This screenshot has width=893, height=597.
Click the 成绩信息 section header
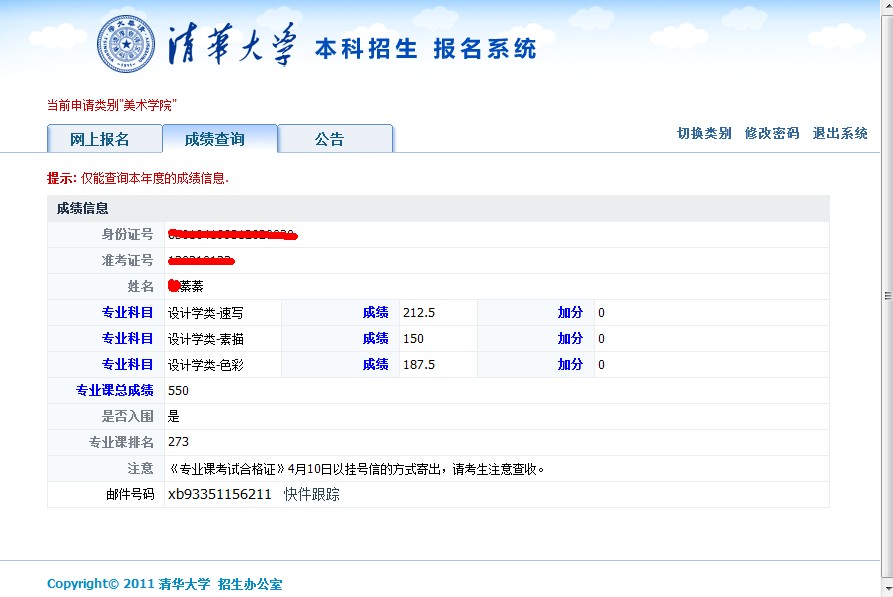83,208
